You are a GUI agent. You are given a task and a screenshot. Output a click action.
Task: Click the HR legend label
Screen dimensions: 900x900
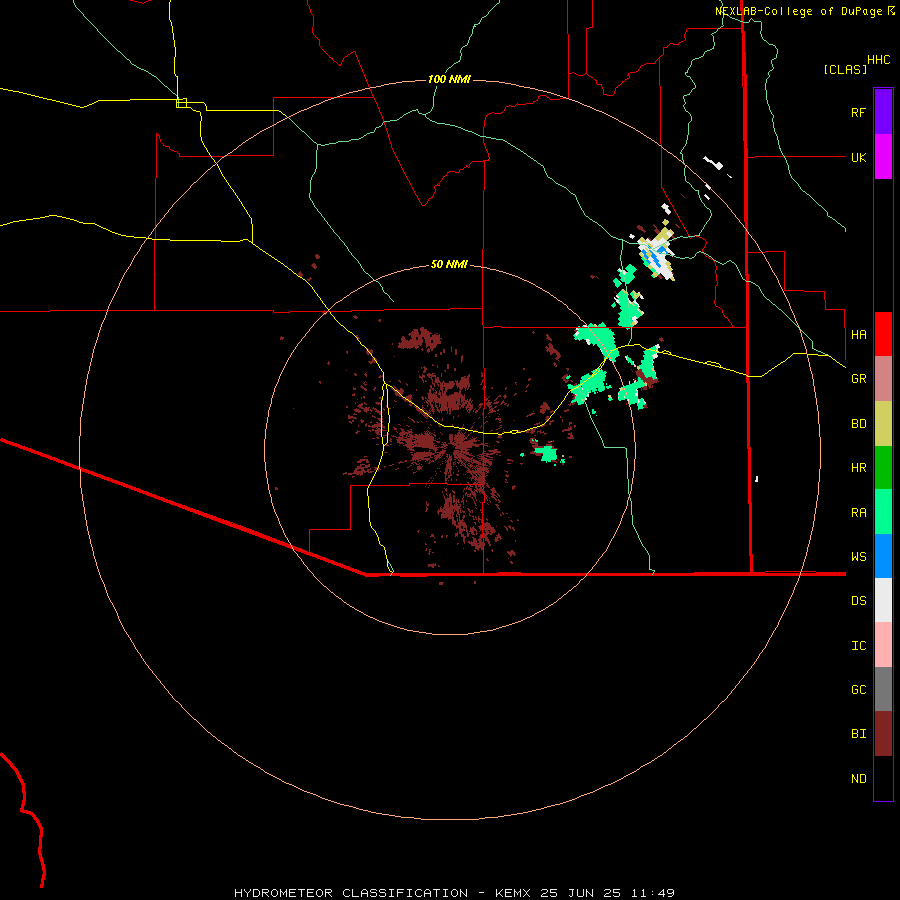[858, 468]
